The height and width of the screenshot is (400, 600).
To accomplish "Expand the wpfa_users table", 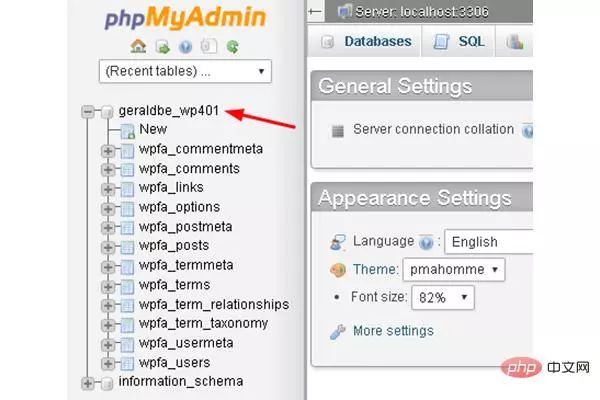I will [x=108, y=363].
